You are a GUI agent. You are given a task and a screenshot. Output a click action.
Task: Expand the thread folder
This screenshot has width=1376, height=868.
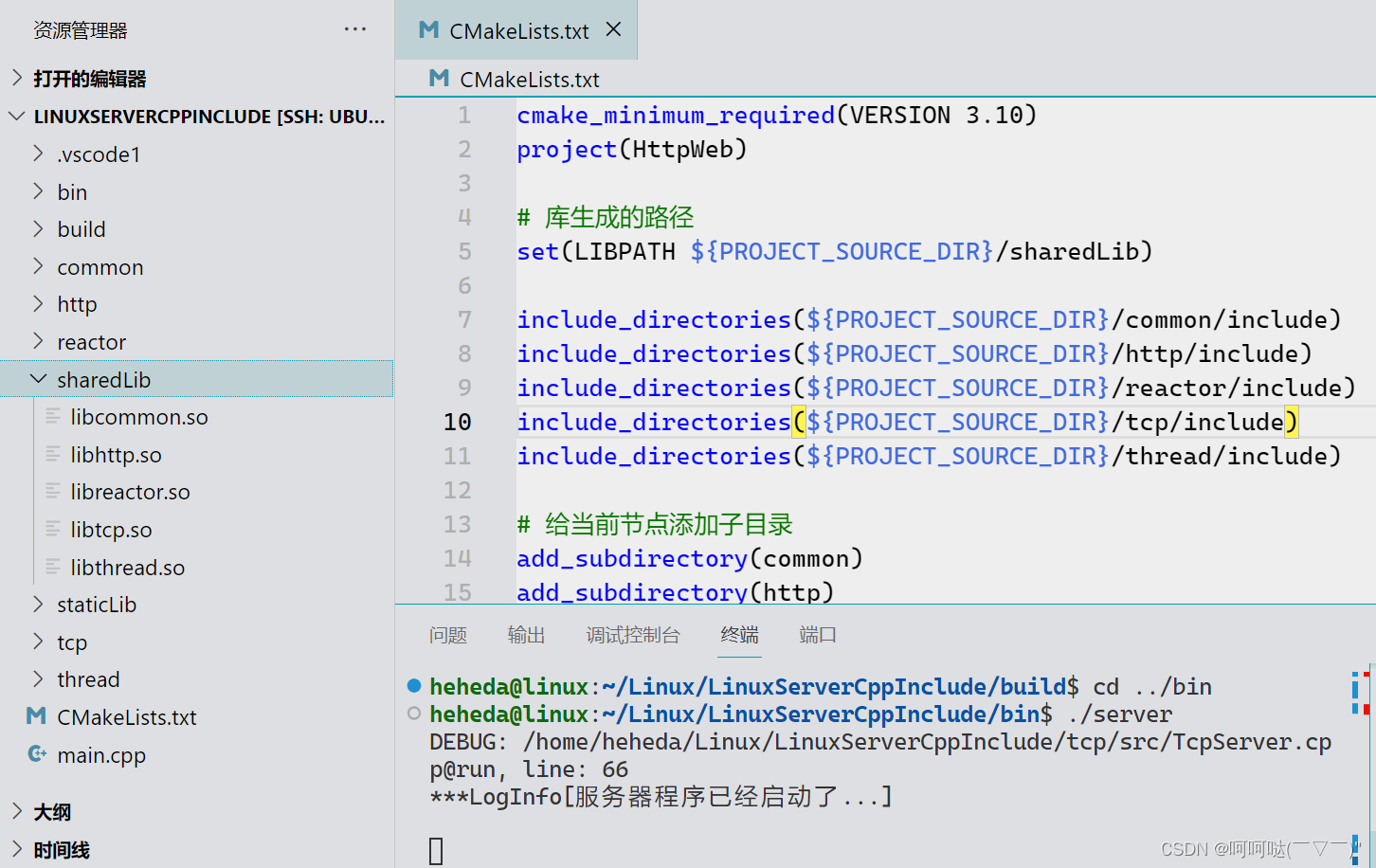pyautogui.click(x=39, y=678)
